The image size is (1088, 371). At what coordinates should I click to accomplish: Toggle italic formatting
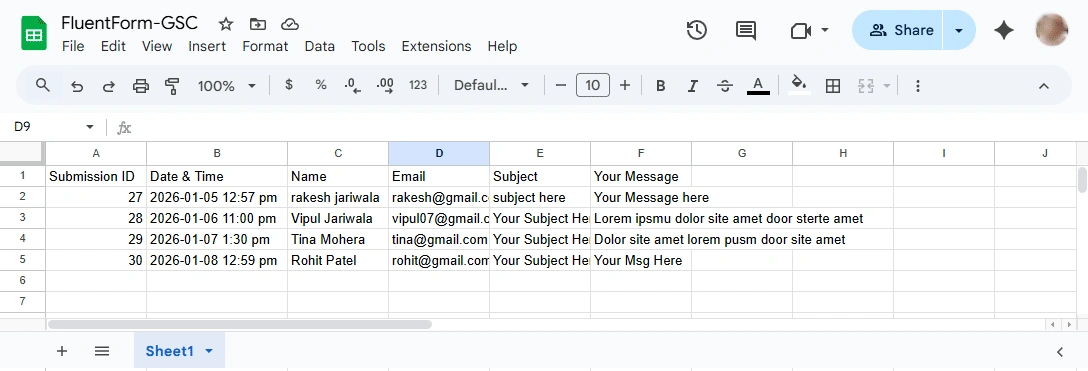[x=692, y=86]
